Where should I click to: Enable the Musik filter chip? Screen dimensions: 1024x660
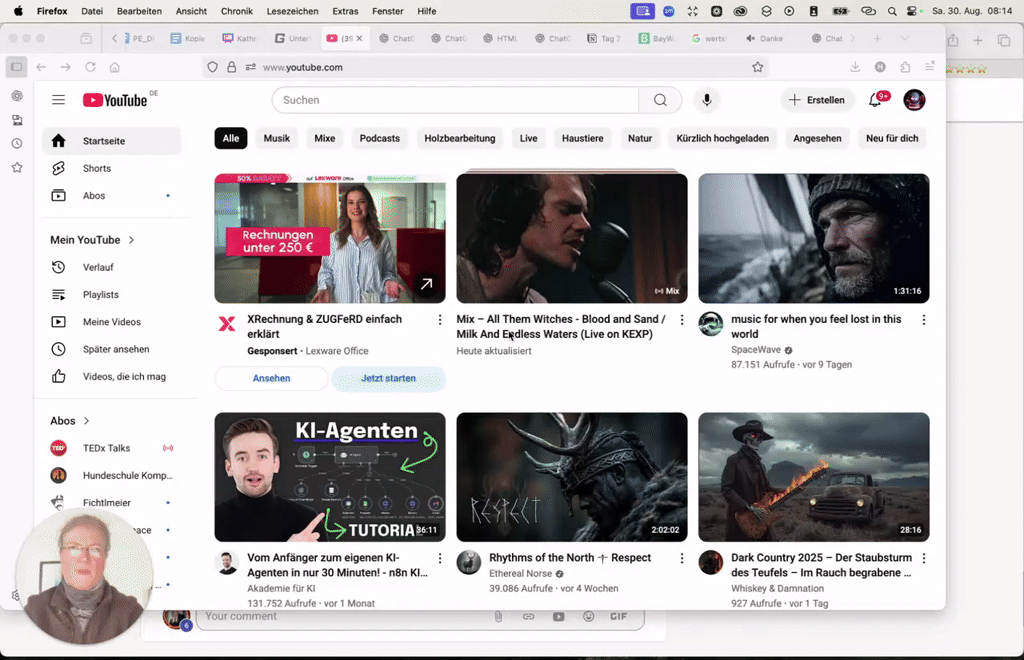(x=276, y=138)
